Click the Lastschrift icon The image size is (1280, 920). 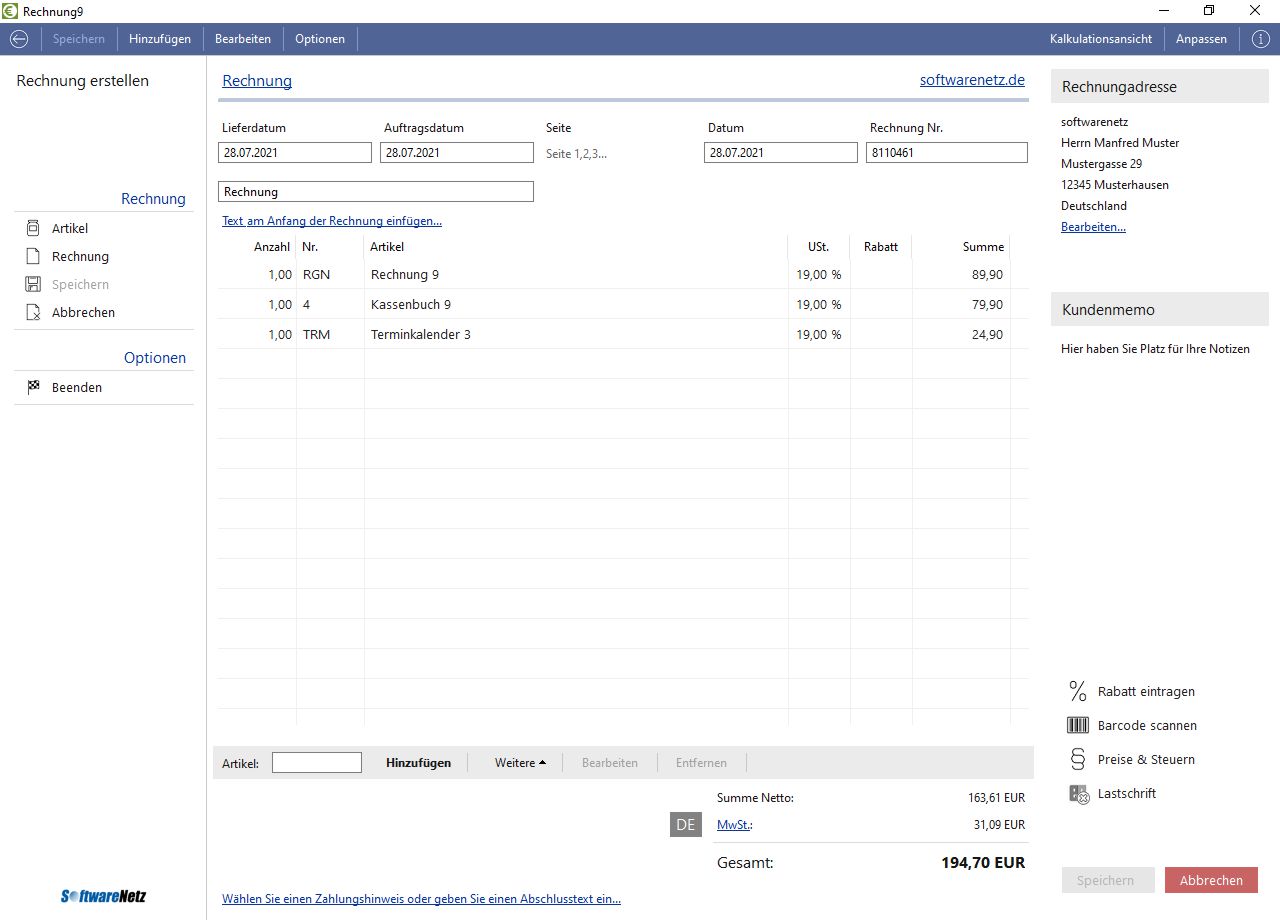pos(1078,793)
